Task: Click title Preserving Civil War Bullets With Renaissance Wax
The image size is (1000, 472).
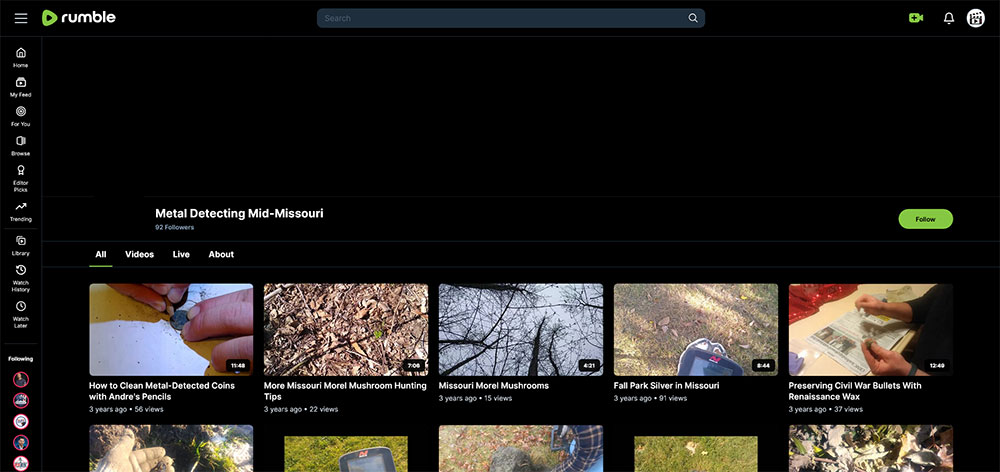Action: [x=855, y=391]
